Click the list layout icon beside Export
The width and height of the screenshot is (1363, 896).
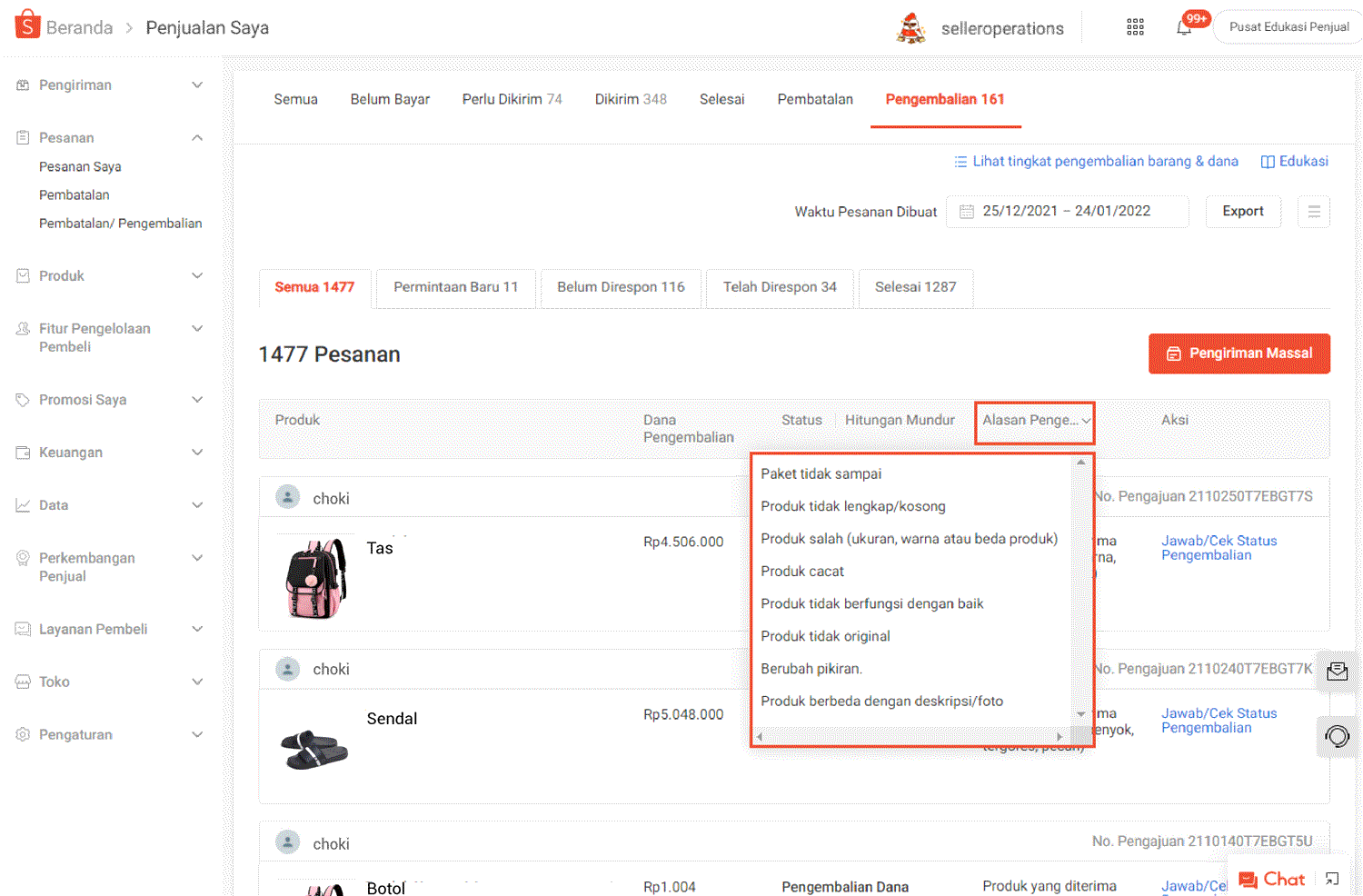(1314, 211)
